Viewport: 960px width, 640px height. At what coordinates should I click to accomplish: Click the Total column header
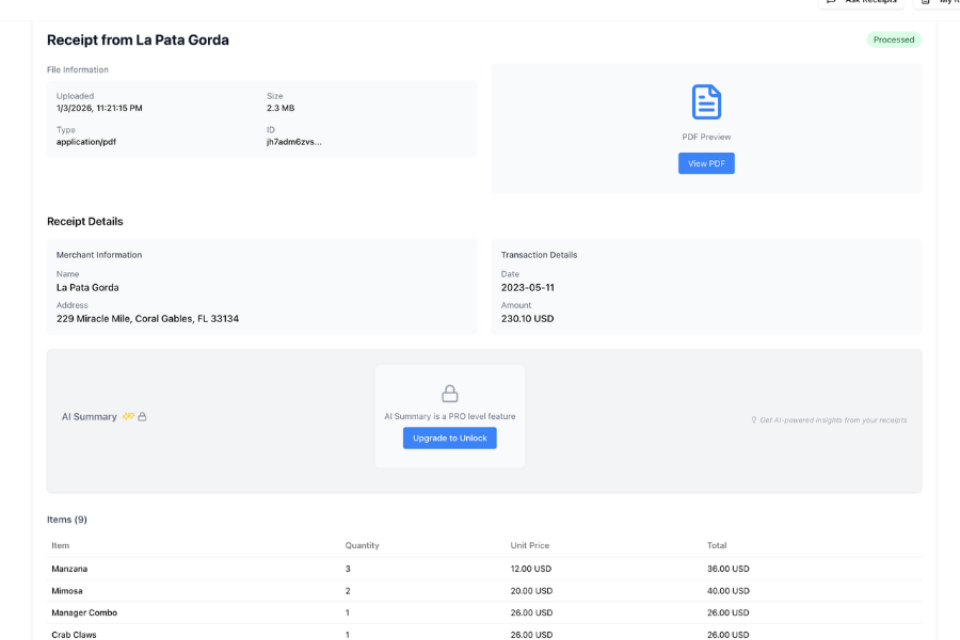click(717, 546)
